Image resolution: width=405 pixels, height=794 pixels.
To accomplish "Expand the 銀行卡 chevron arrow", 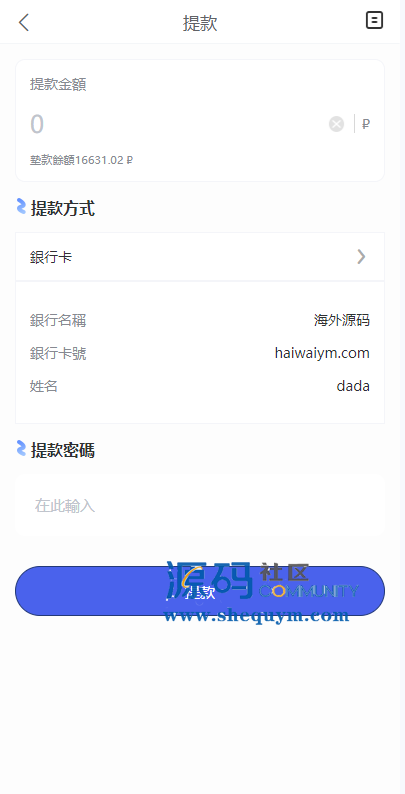I will [361, 257].
